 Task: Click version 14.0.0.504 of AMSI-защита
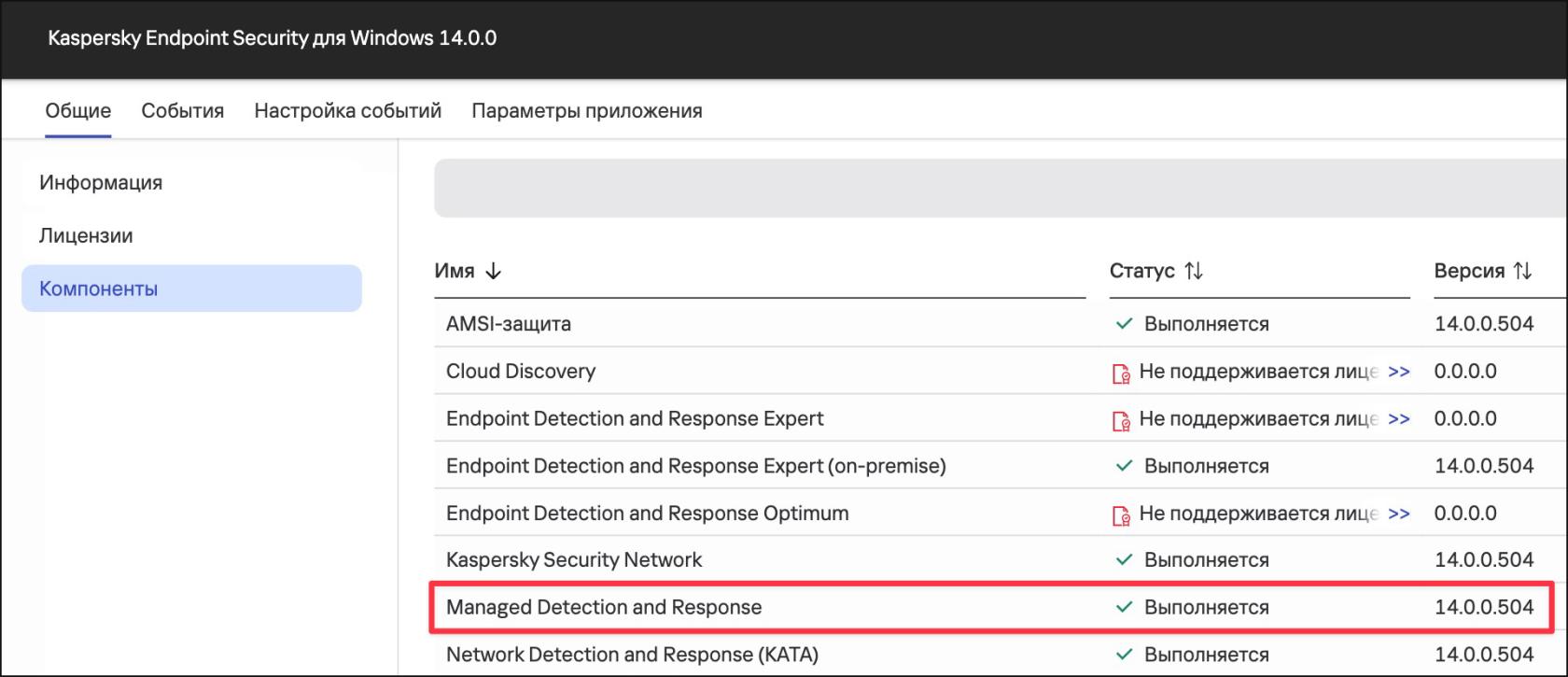tap(1484, 324)
